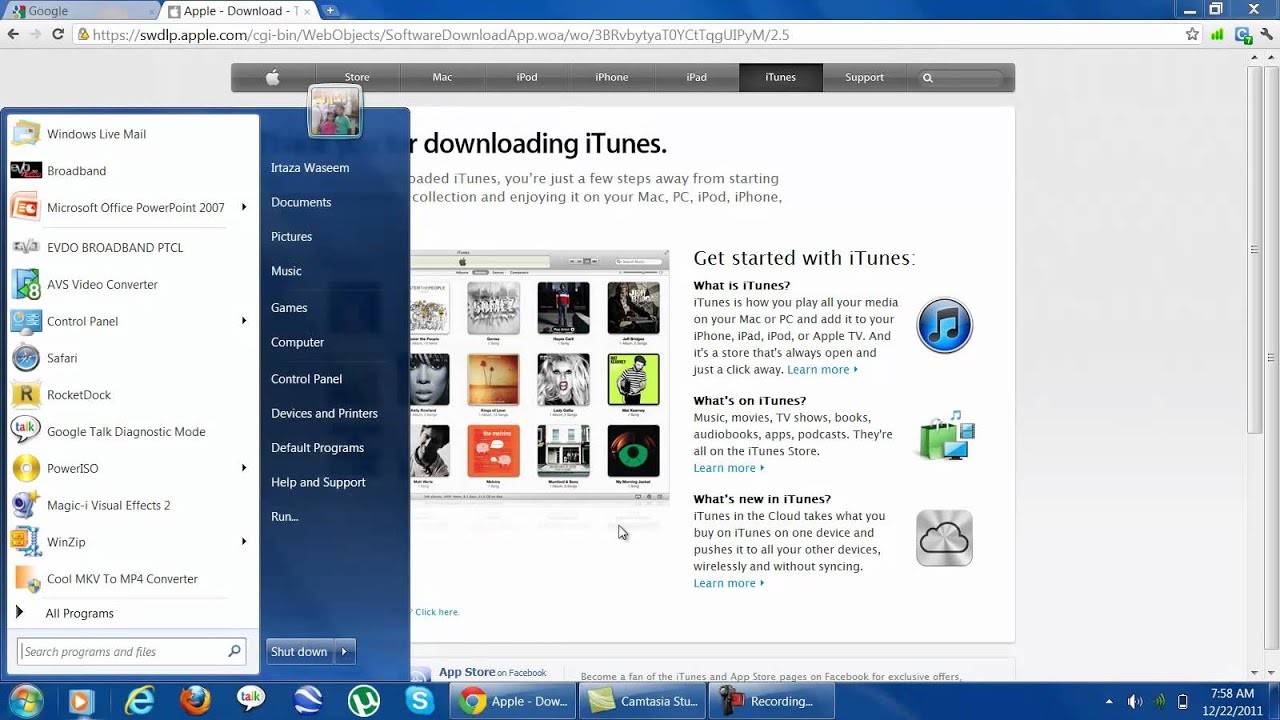Viewport: 1280px width, 720px height.
Task: Open Chrome wrench settings menu
Action: tap(1268, 34)
